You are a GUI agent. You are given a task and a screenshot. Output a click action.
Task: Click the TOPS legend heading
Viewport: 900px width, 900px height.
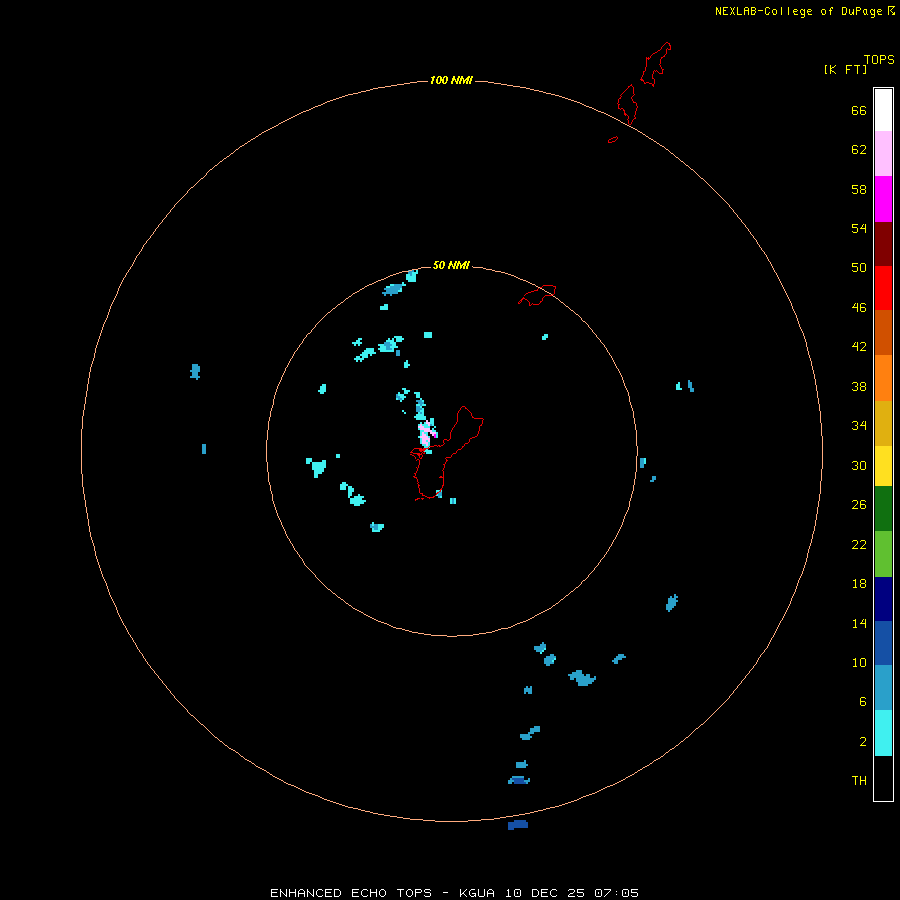879,60
